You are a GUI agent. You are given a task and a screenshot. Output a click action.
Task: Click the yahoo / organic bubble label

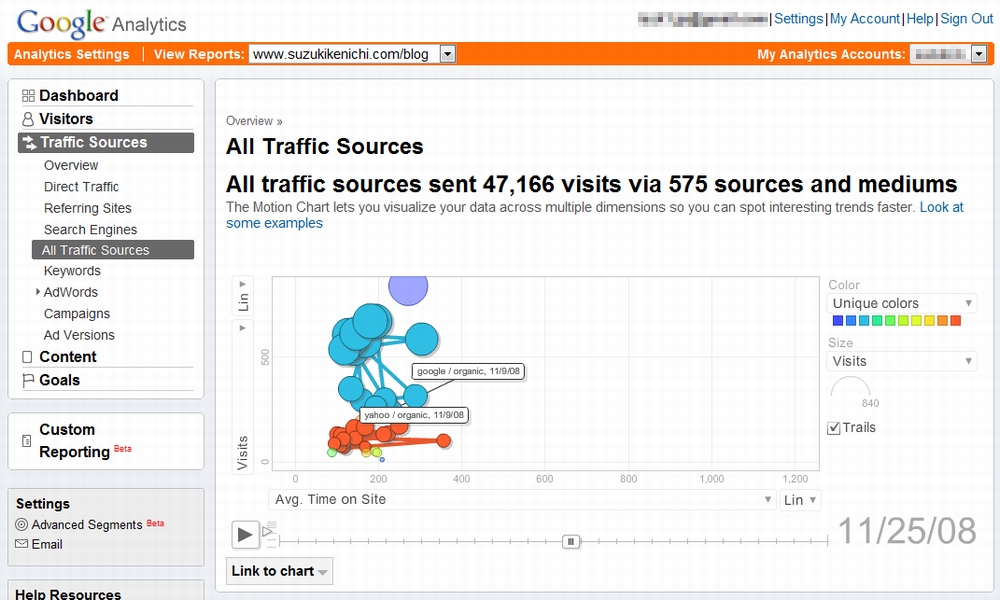[x=414, y=415]
